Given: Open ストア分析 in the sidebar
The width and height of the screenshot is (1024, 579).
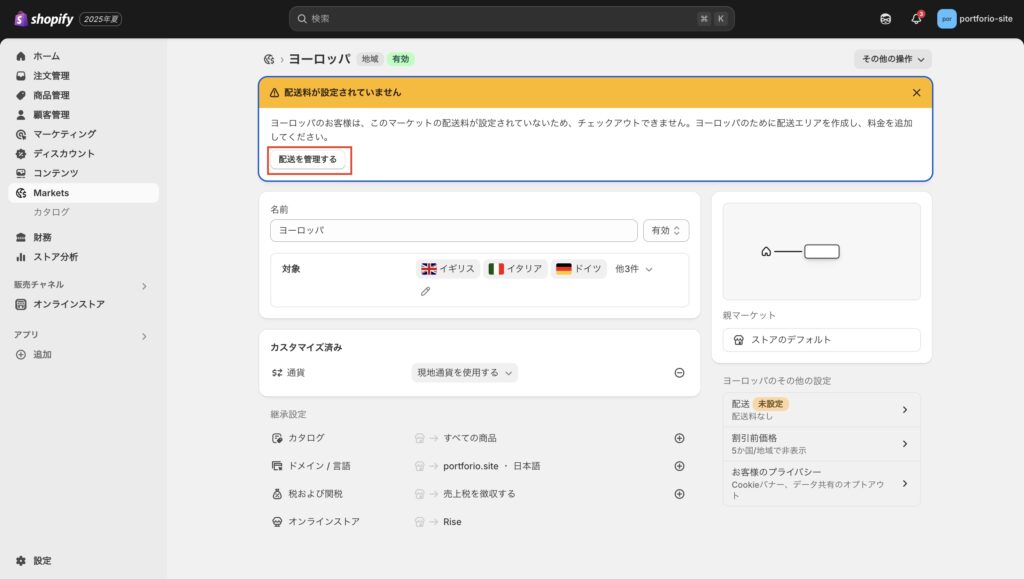Looking at the screenshot, I should point(55,257).
